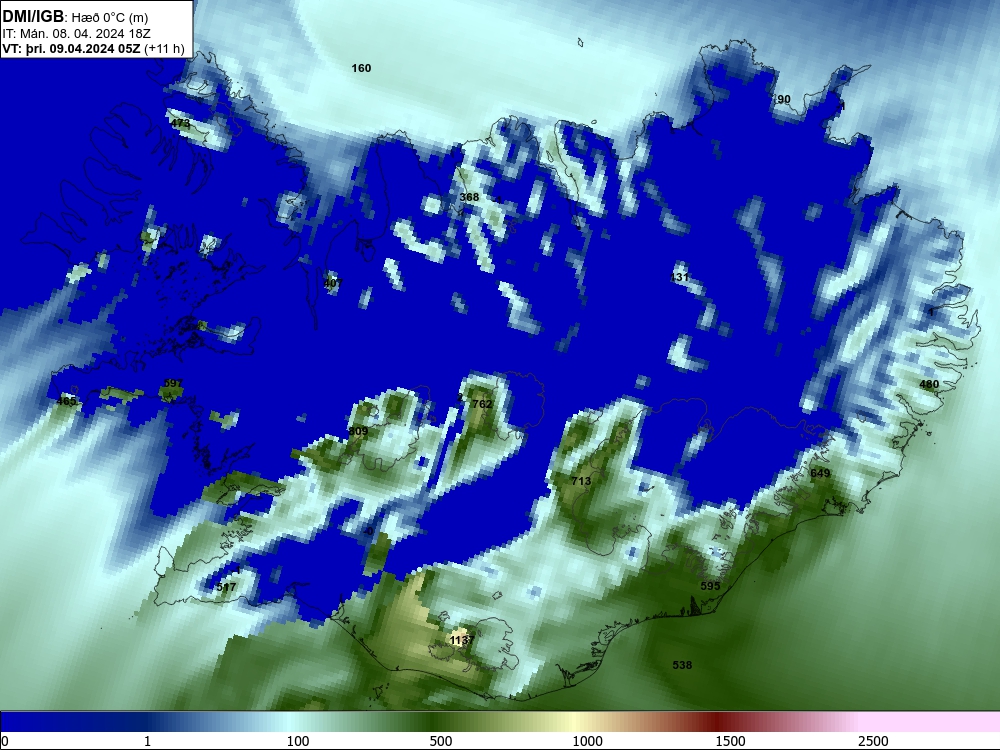Click the map value 595
The height and width of the screenshot is (750, 1000).
tap(710, 585)
